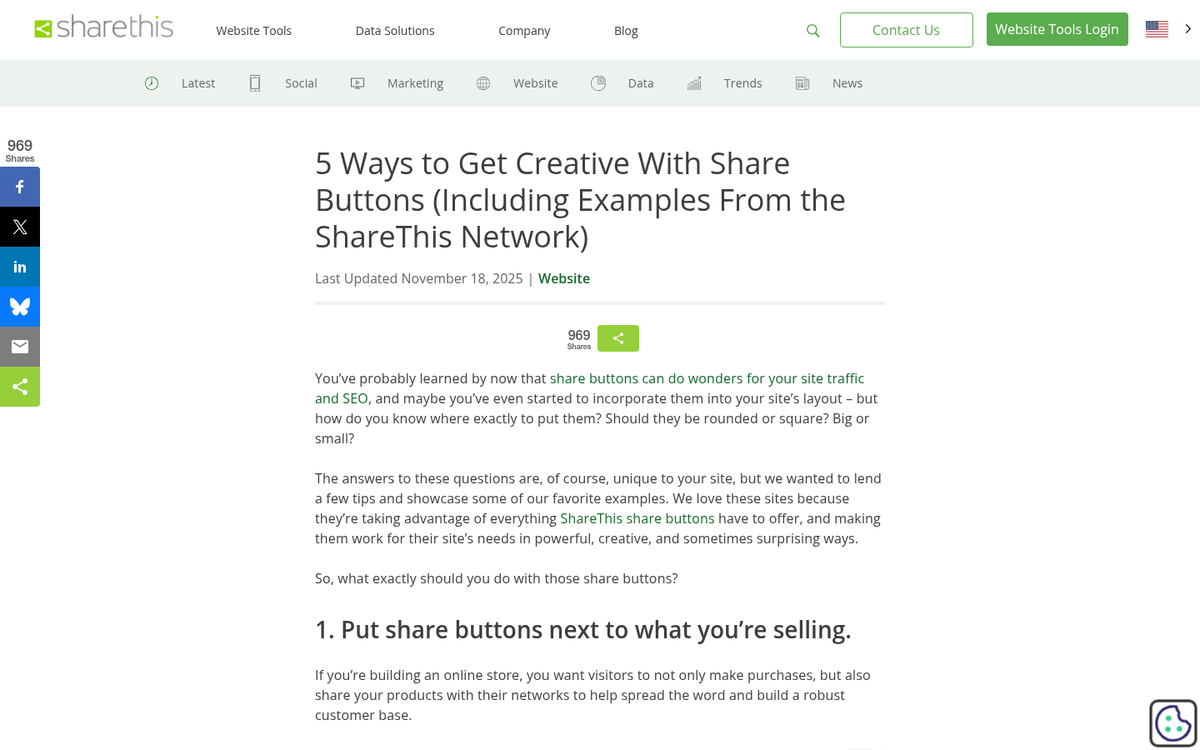The height and width of the screenshot is (750, 1200).
Task: Share the article via email
Action: (20, 346)
